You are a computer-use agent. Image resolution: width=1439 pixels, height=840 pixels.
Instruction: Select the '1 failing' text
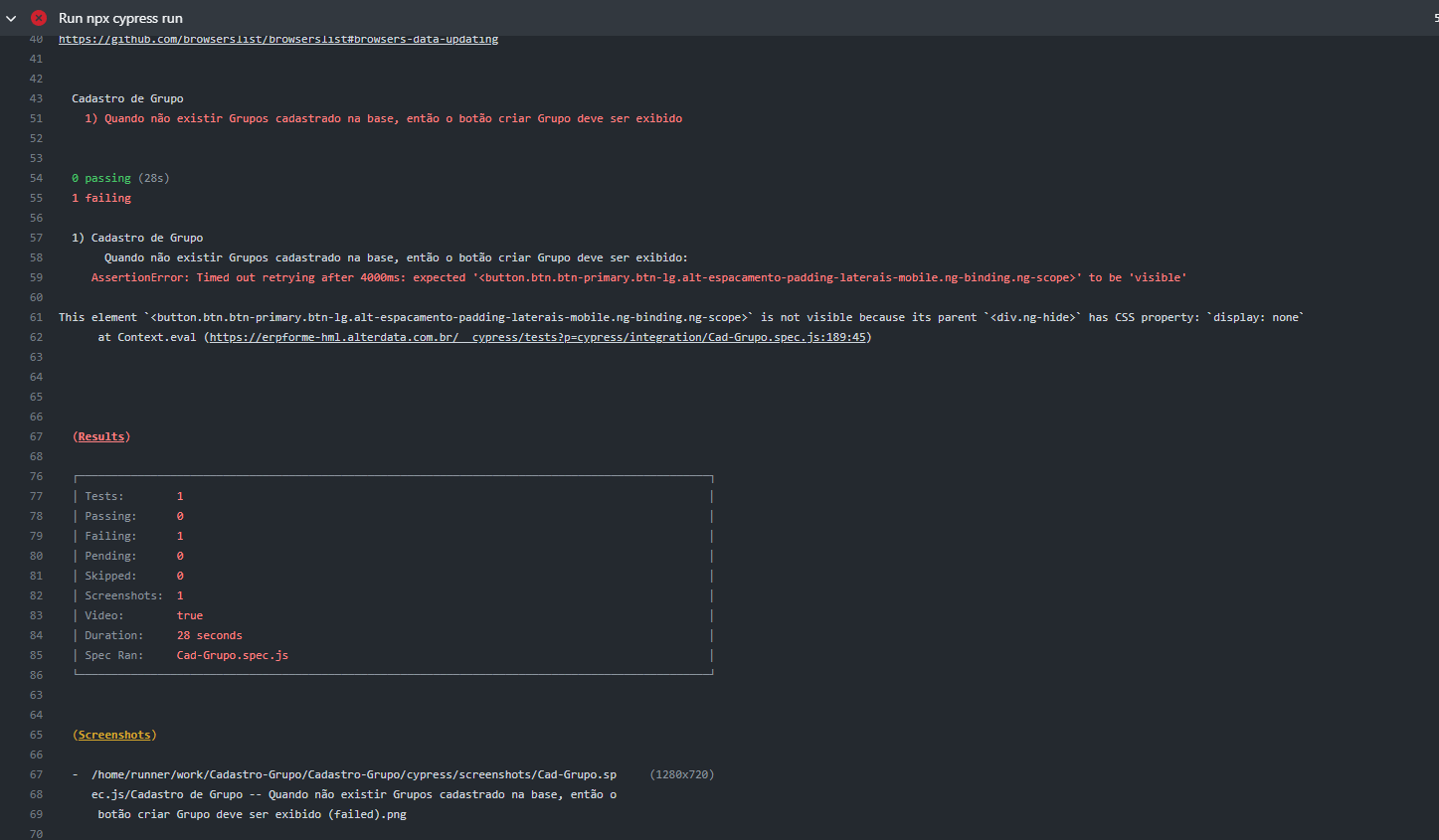point(101,198)
